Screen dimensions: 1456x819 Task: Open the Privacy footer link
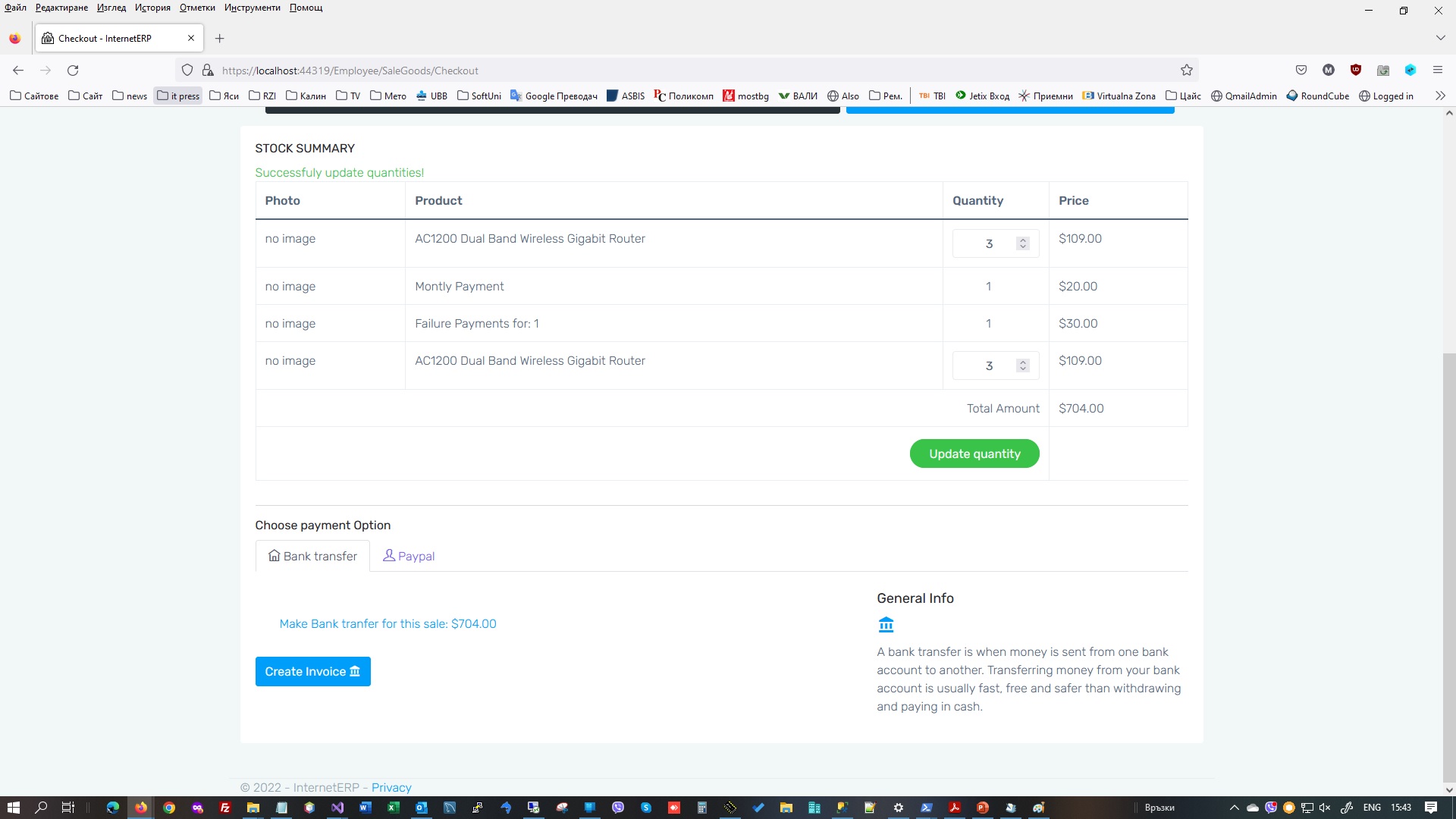pos(391,787)
